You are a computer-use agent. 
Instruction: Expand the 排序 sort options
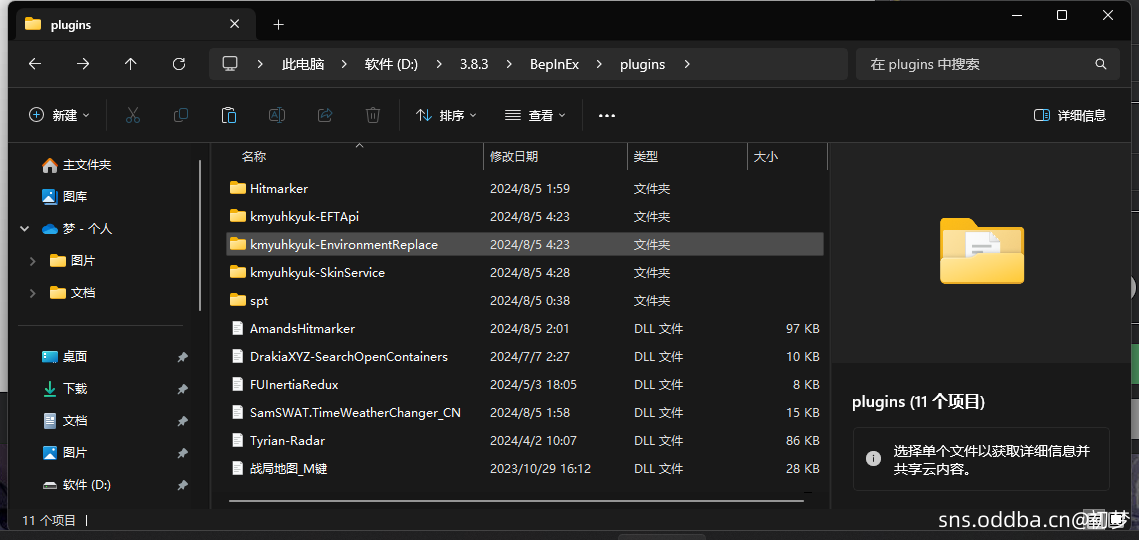(x=446, y=115)
